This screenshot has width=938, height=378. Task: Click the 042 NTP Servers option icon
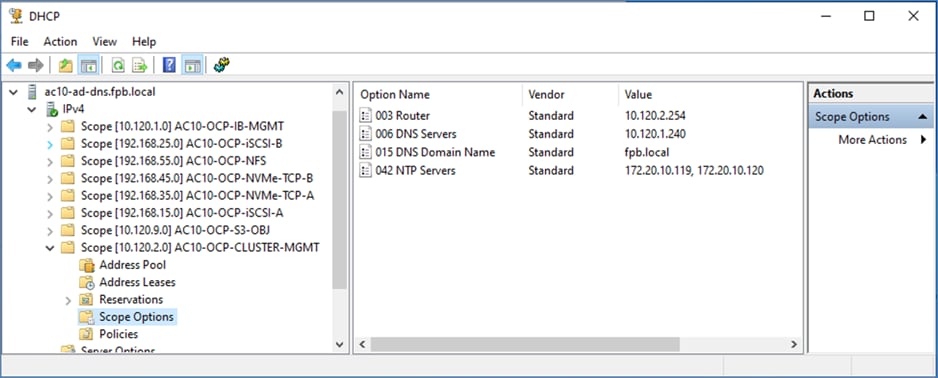(366, 171)
